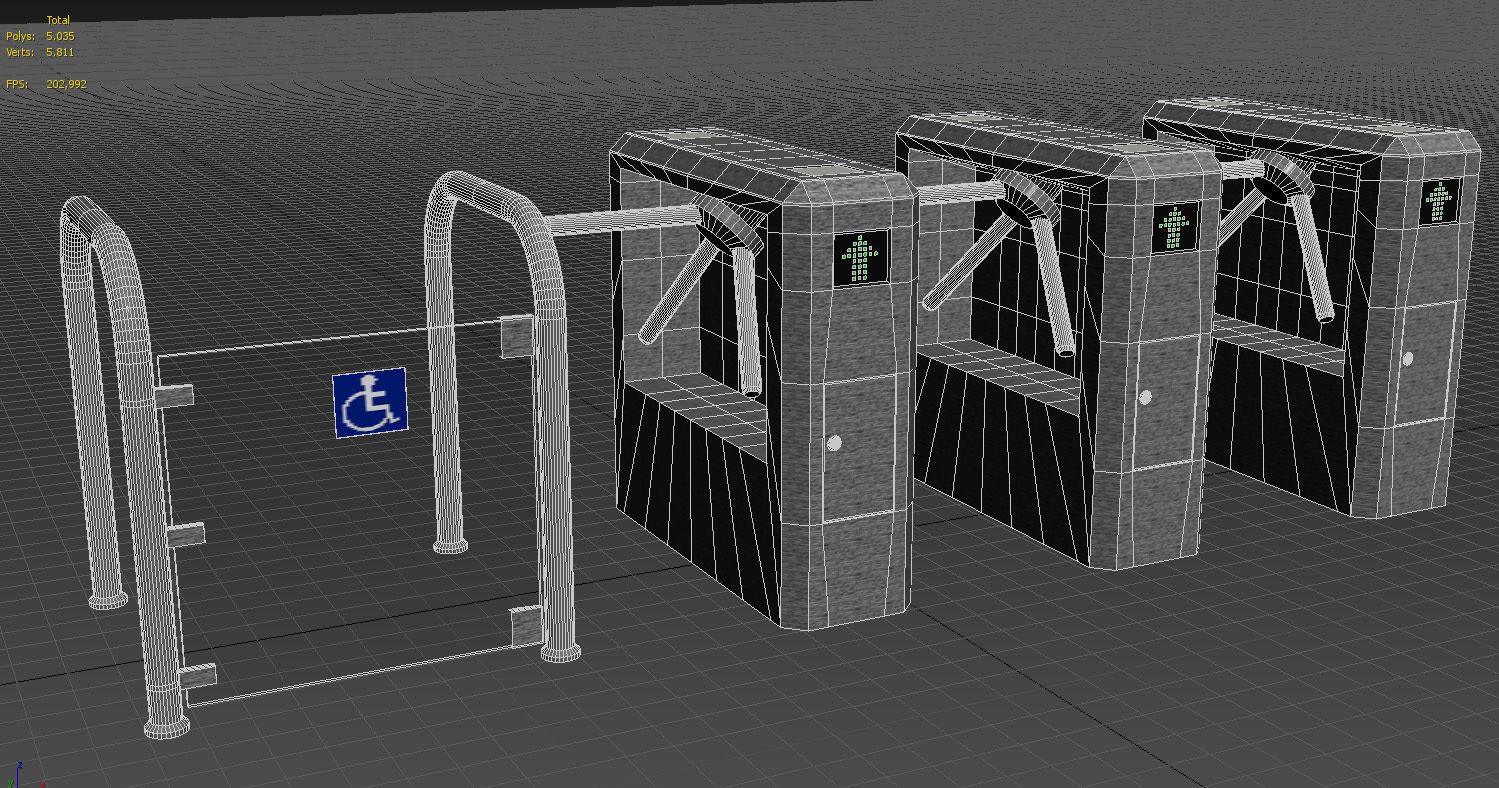Select round lock on farthest turnstile door
This screenshot has height=788, width=1499.
click(x=1407, y=358)
